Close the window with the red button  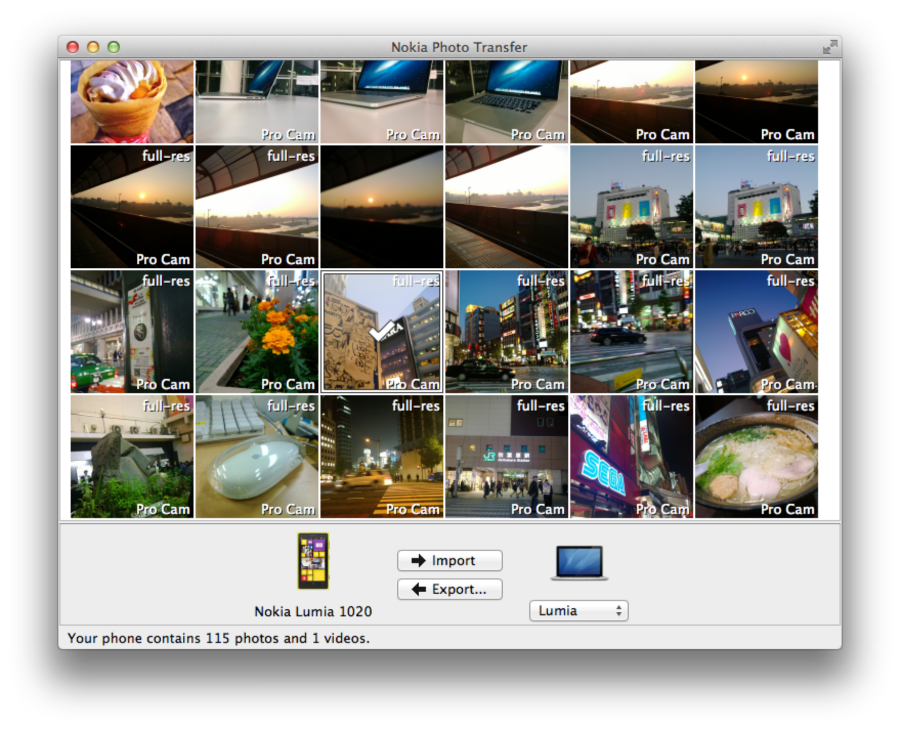pos(72,47)
